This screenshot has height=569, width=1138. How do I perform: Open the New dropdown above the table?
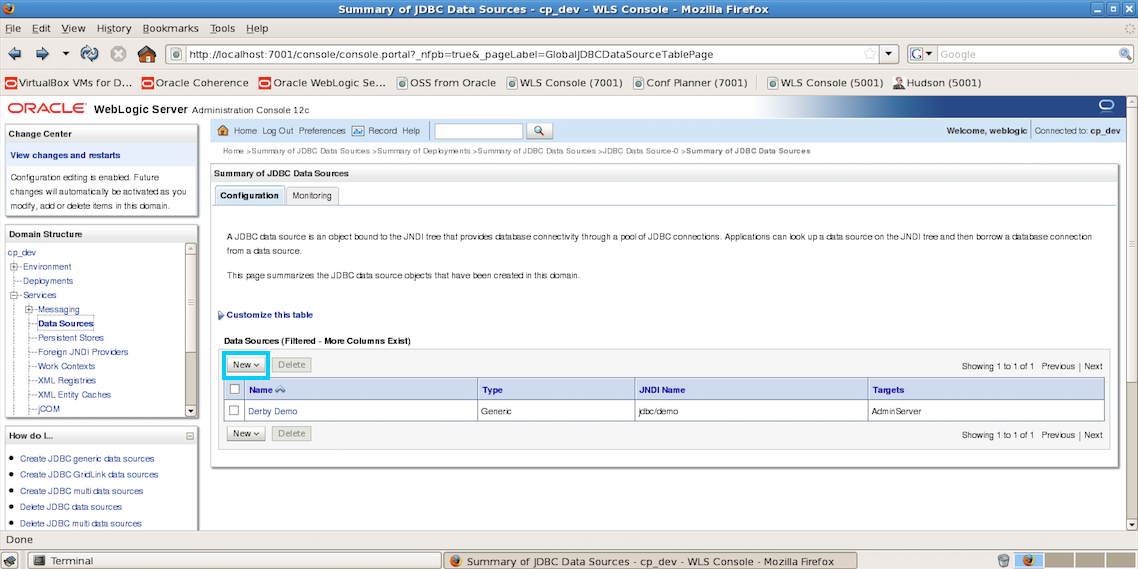(245, 365)
